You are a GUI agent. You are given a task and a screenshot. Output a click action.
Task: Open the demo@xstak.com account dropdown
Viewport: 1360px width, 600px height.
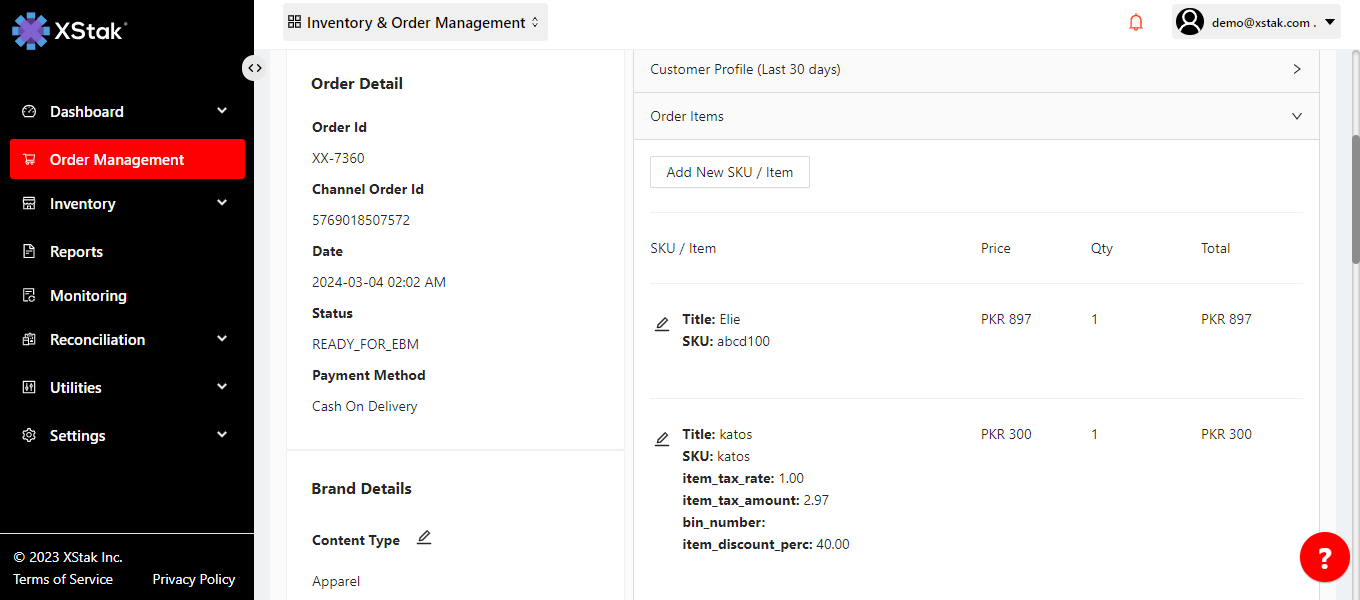tap(1329, 22)
